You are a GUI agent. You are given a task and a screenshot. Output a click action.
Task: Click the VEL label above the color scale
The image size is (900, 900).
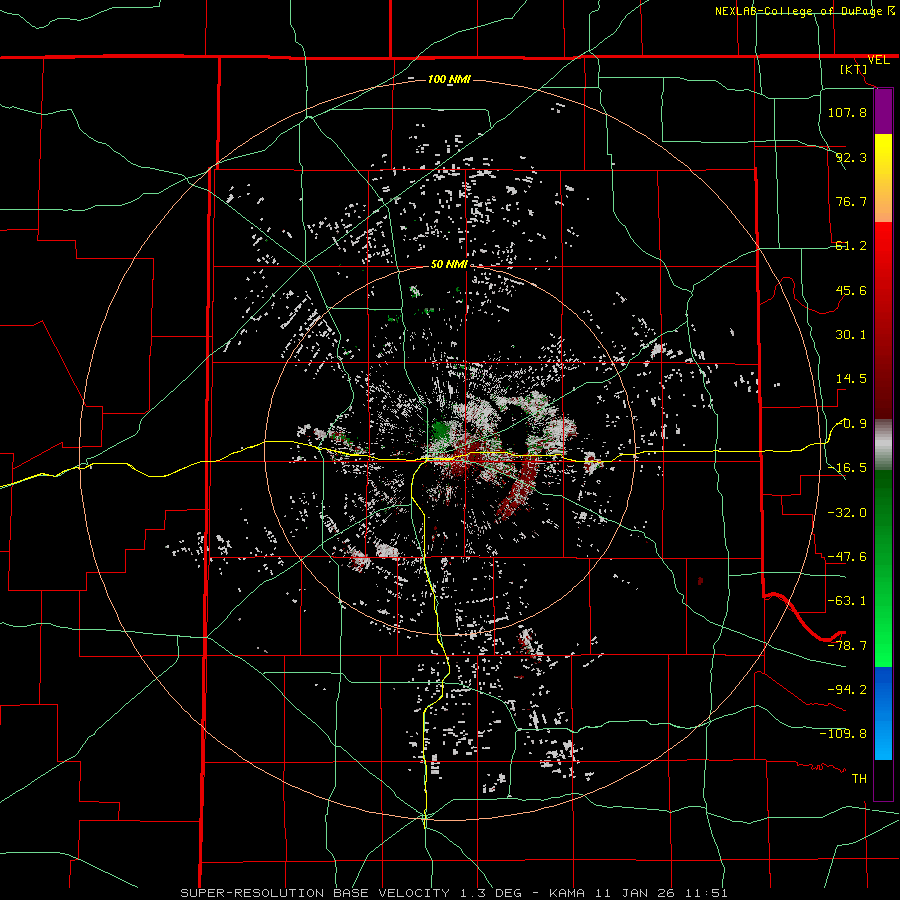(878, 60)
